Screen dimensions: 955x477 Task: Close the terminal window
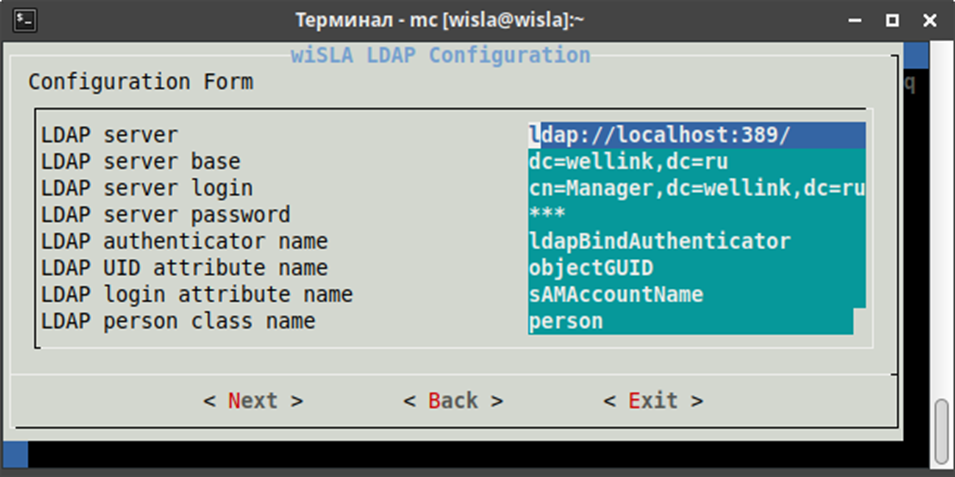929,21
